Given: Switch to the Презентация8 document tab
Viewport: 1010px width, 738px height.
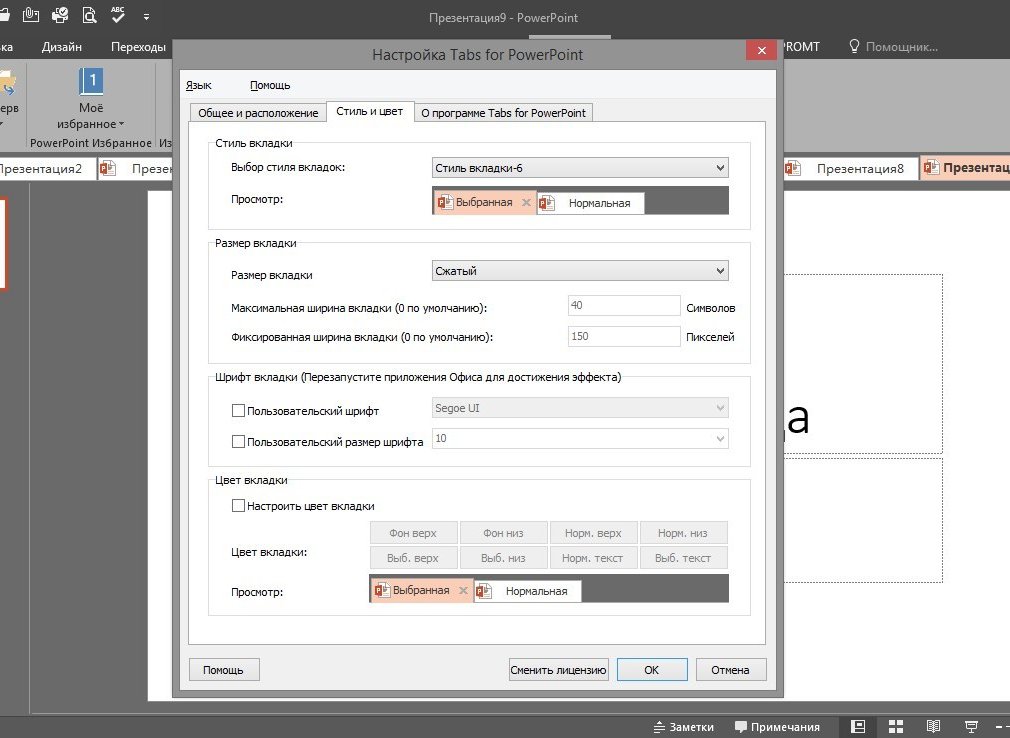Looking at the screenshot, I should coord(850,169).
